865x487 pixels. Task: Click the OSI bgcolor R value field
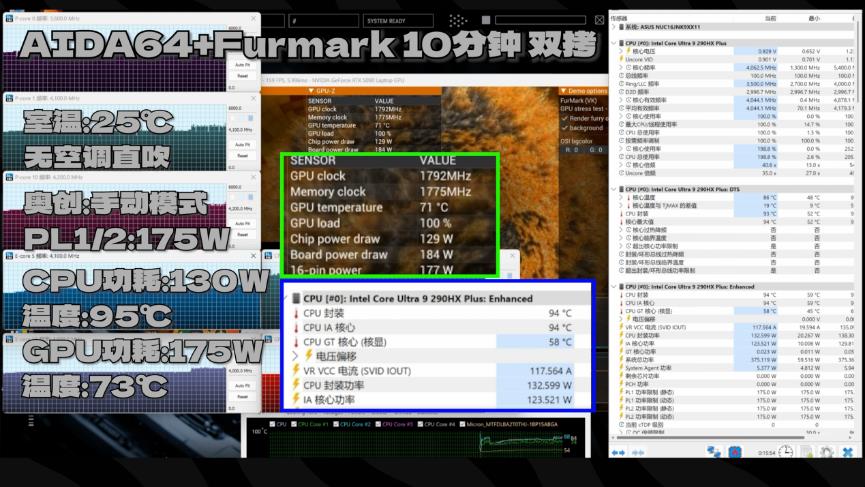pyautogui.click(x=572, y=149)
